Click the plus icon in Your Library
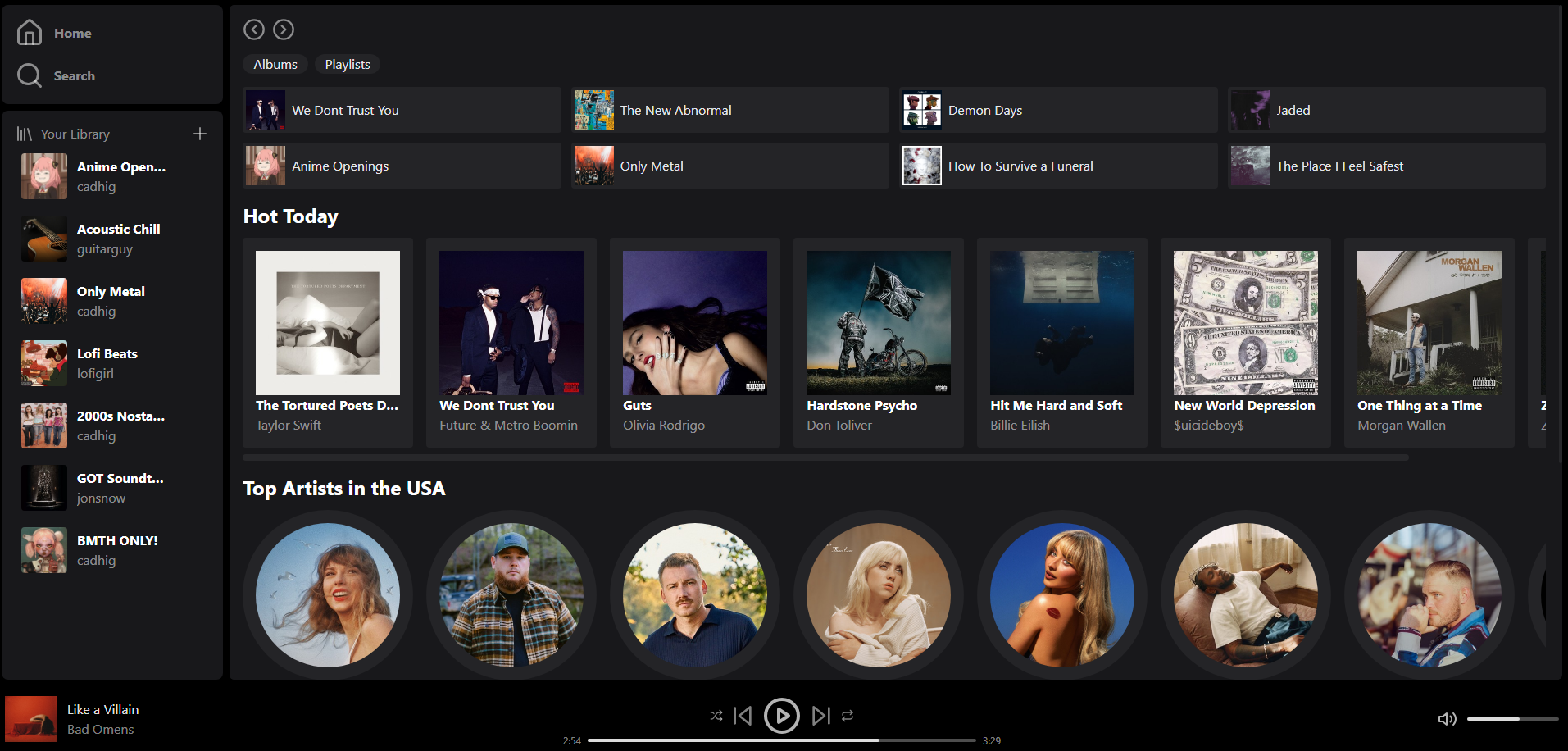 point(200,134)
